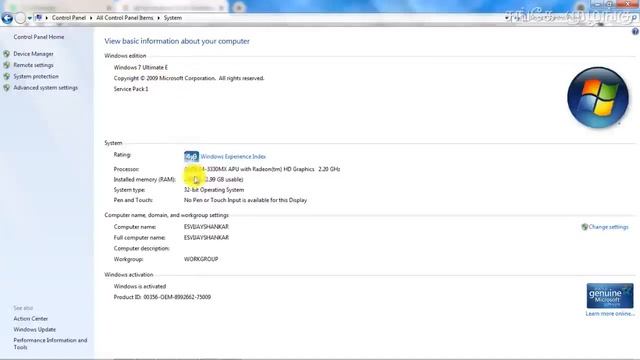Screen dimensions: 640x360
Task: Click the No Pen or Touch Input text
Action: coord(245,200)
